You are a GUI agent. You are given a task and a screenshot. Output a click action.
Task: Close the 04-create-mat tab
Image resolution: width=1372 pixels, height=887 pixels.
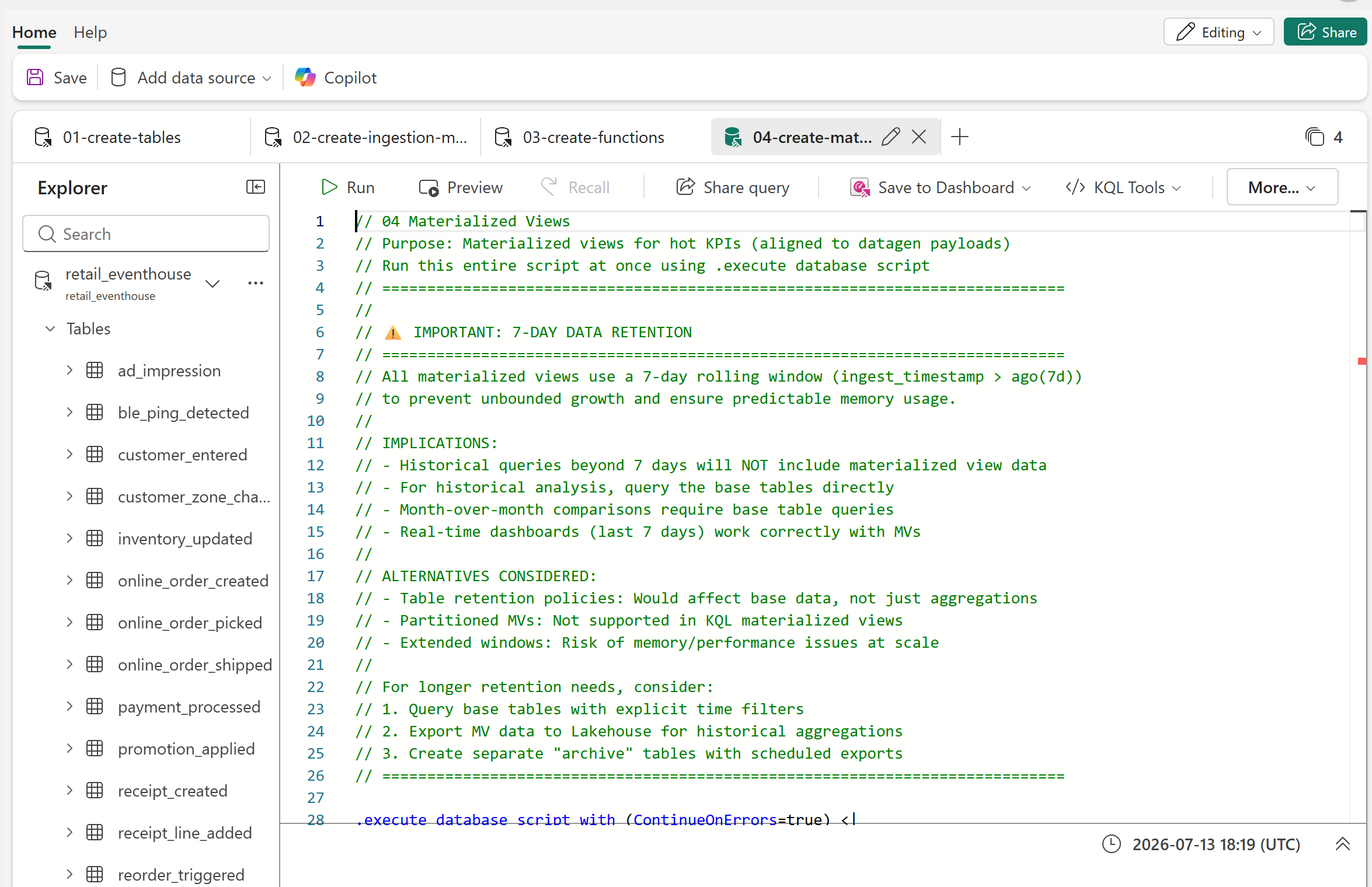point(919,137)
